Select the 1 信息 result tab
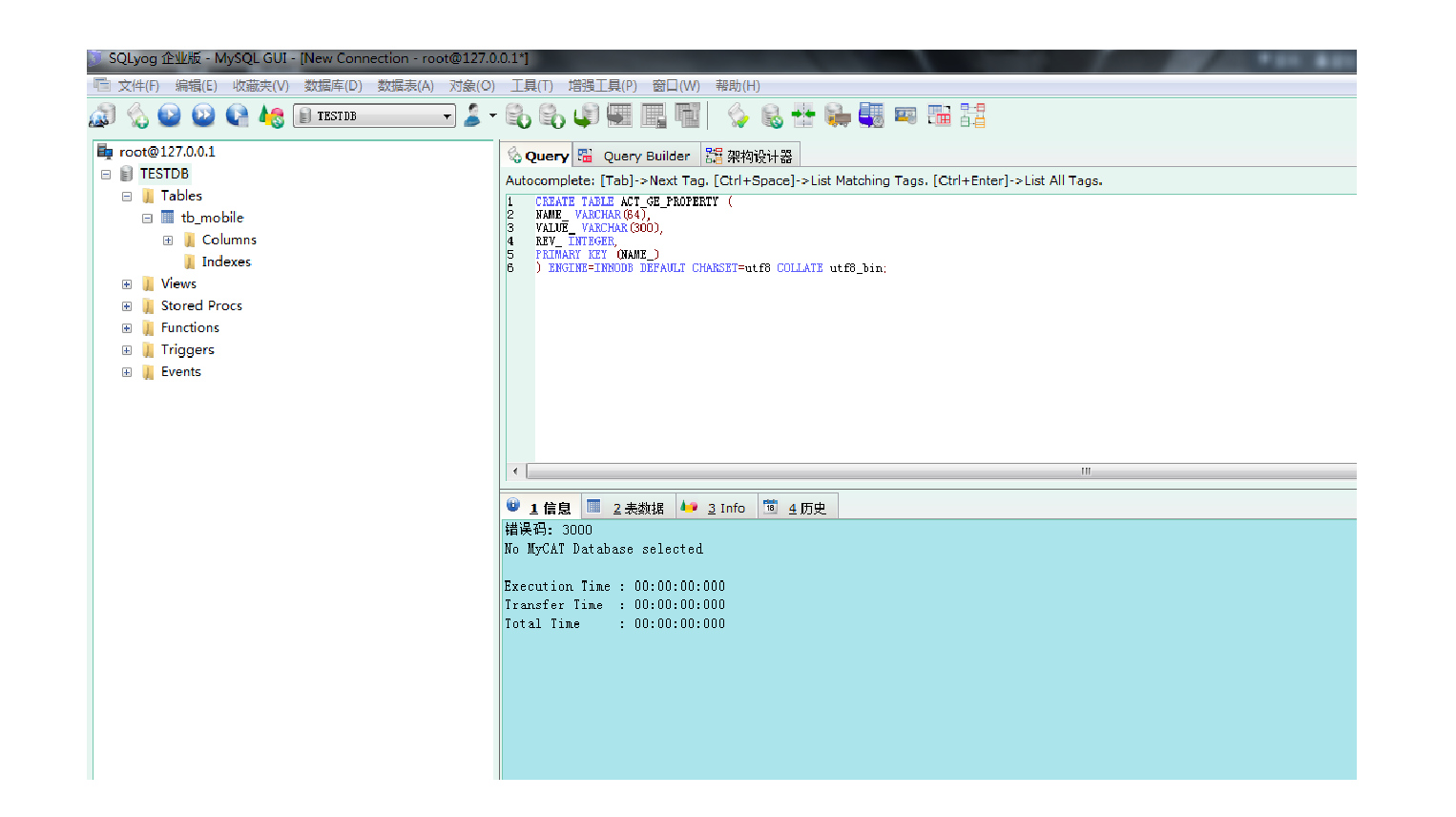This screenshot has height=817, width=1456. pos(541,508)
